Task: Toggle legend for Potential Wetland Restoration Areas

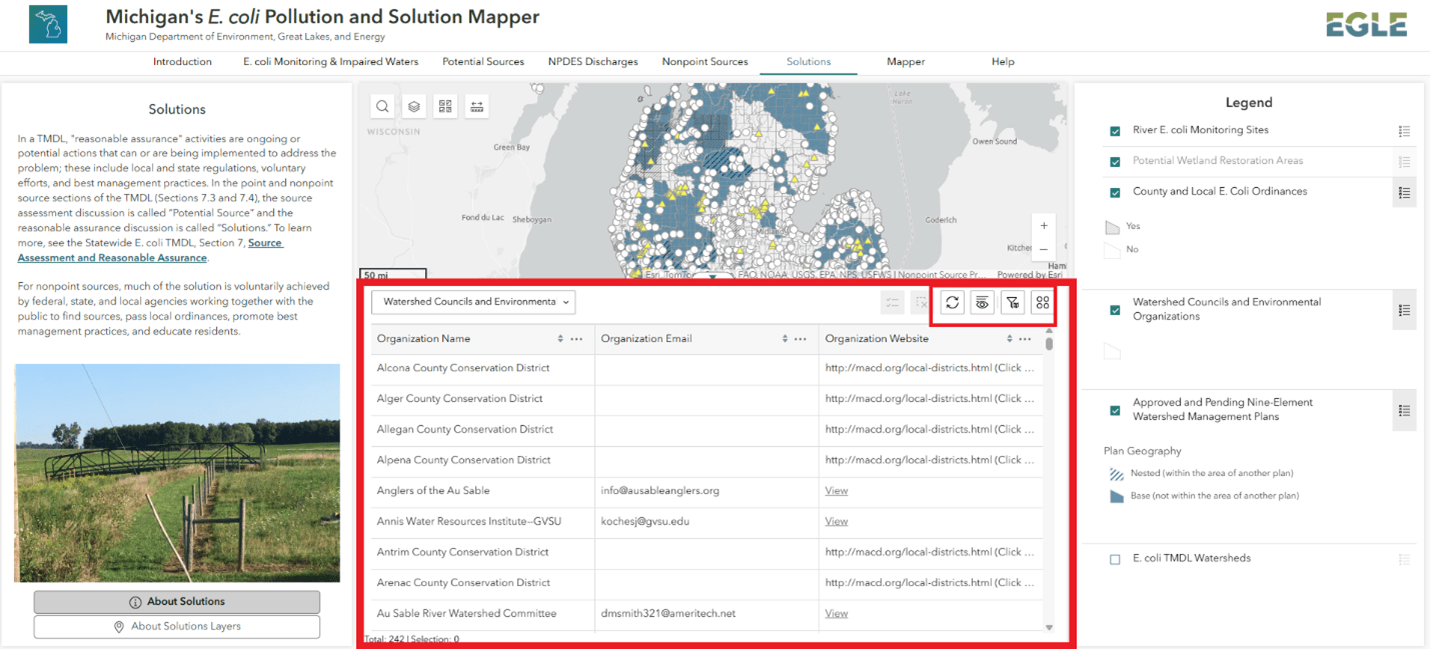Action: [x=1404, y=161]
